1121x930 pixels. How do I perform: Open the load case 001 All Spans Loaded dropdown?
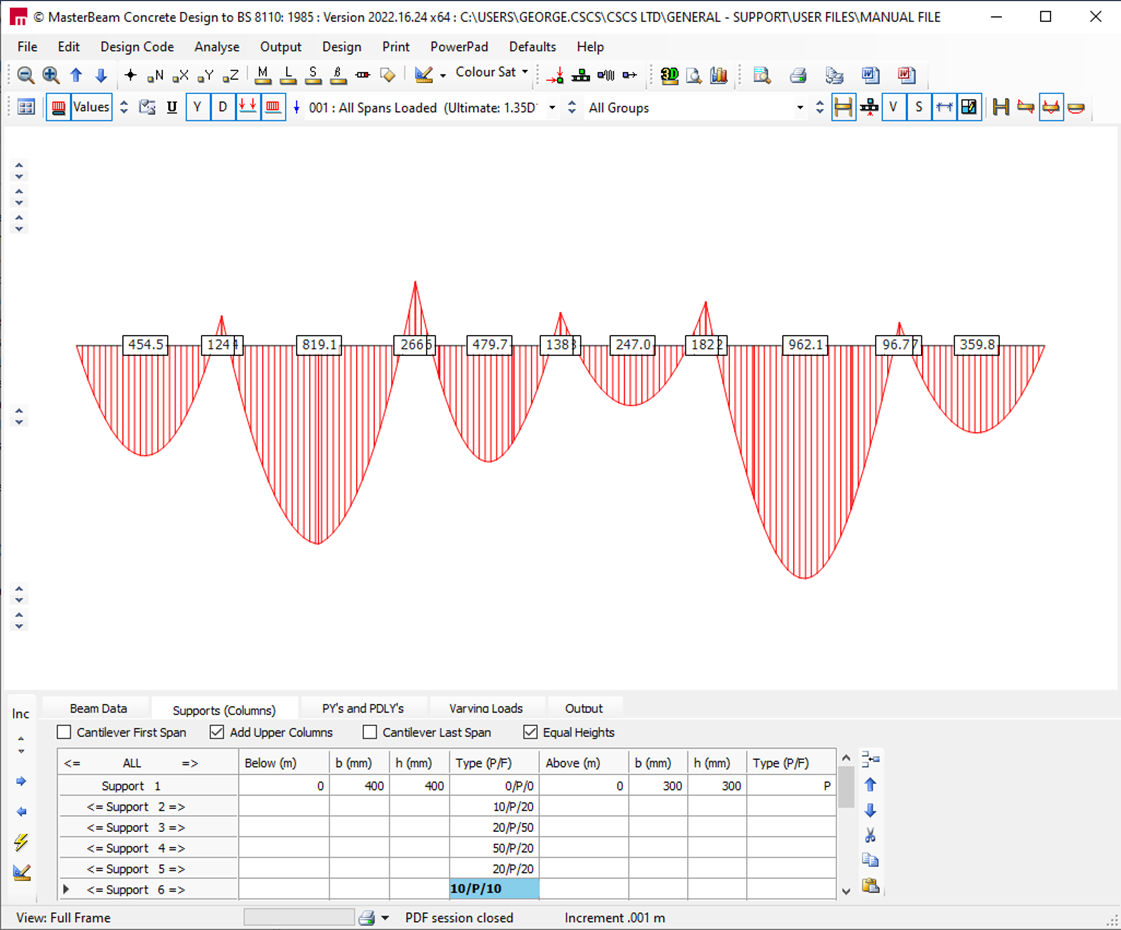click(552, 108)
